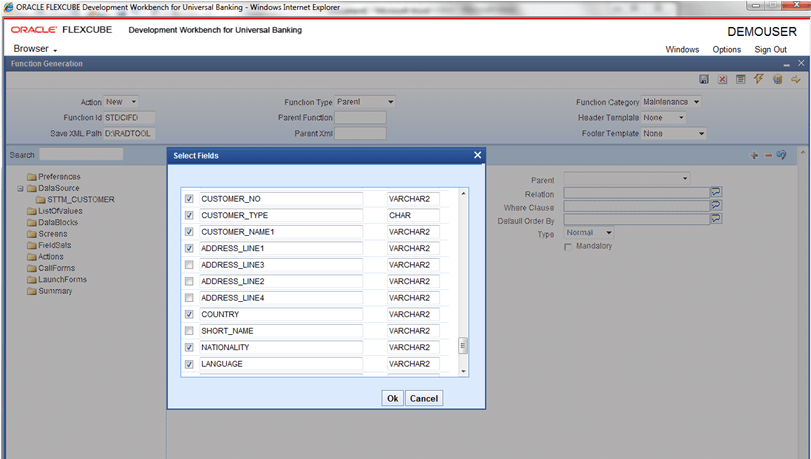This screenshot has width=811, height=459.
Task: Open the Function Type dropdown
Action: (365, 102)
